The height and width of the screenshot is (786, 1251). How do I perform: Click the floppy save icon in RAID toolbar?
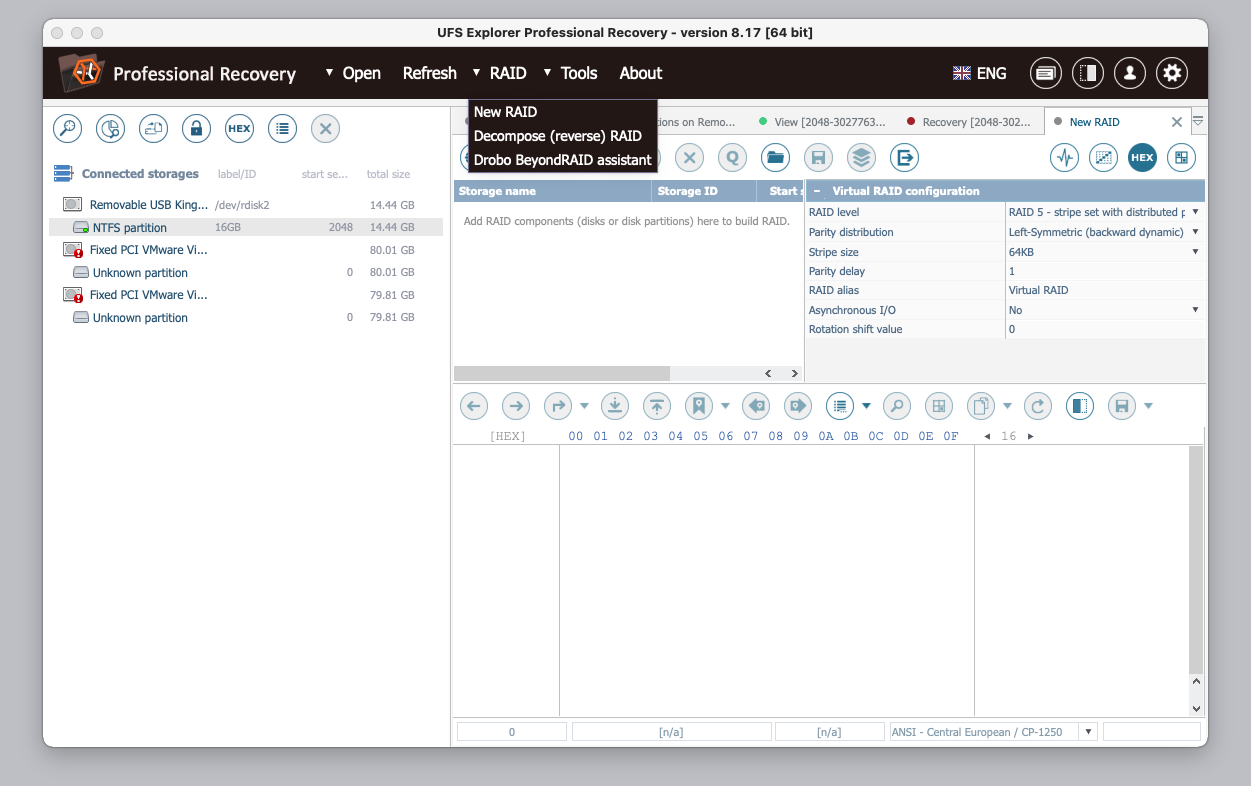pyautogui.click(x=818, y=157)
